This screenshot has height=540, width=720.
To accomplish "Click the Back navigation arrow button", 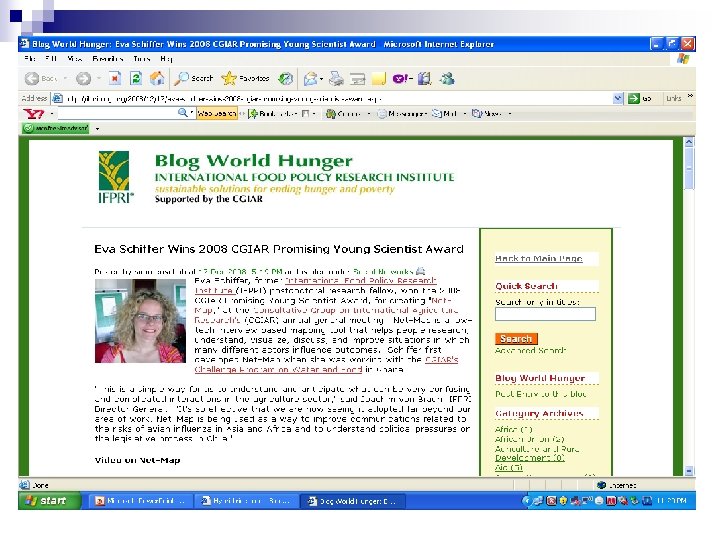I will tap(32, 79).
